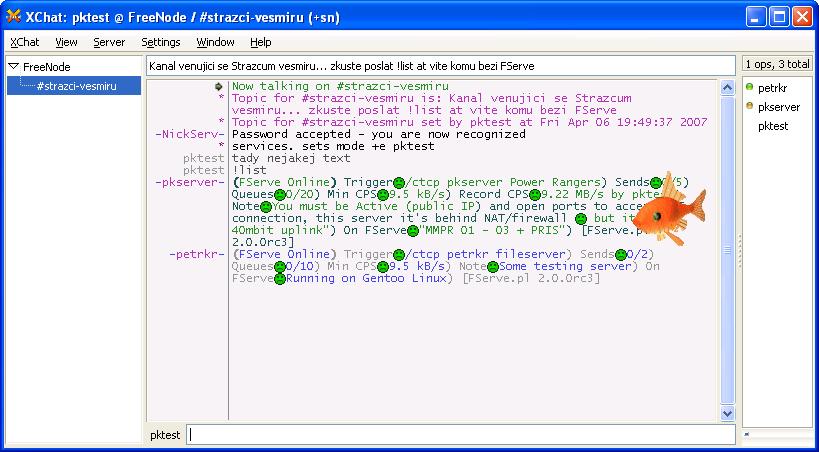Click the chat vertical scrollbar track

click(728, 250)
